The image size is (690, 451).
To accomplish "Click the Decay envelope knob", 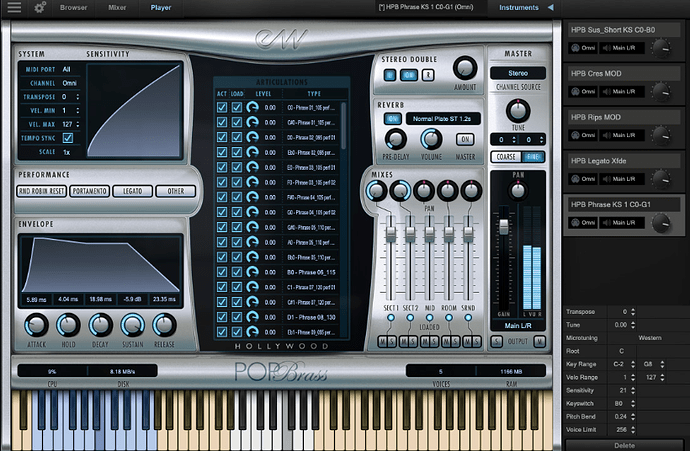I will click(100, 325).
